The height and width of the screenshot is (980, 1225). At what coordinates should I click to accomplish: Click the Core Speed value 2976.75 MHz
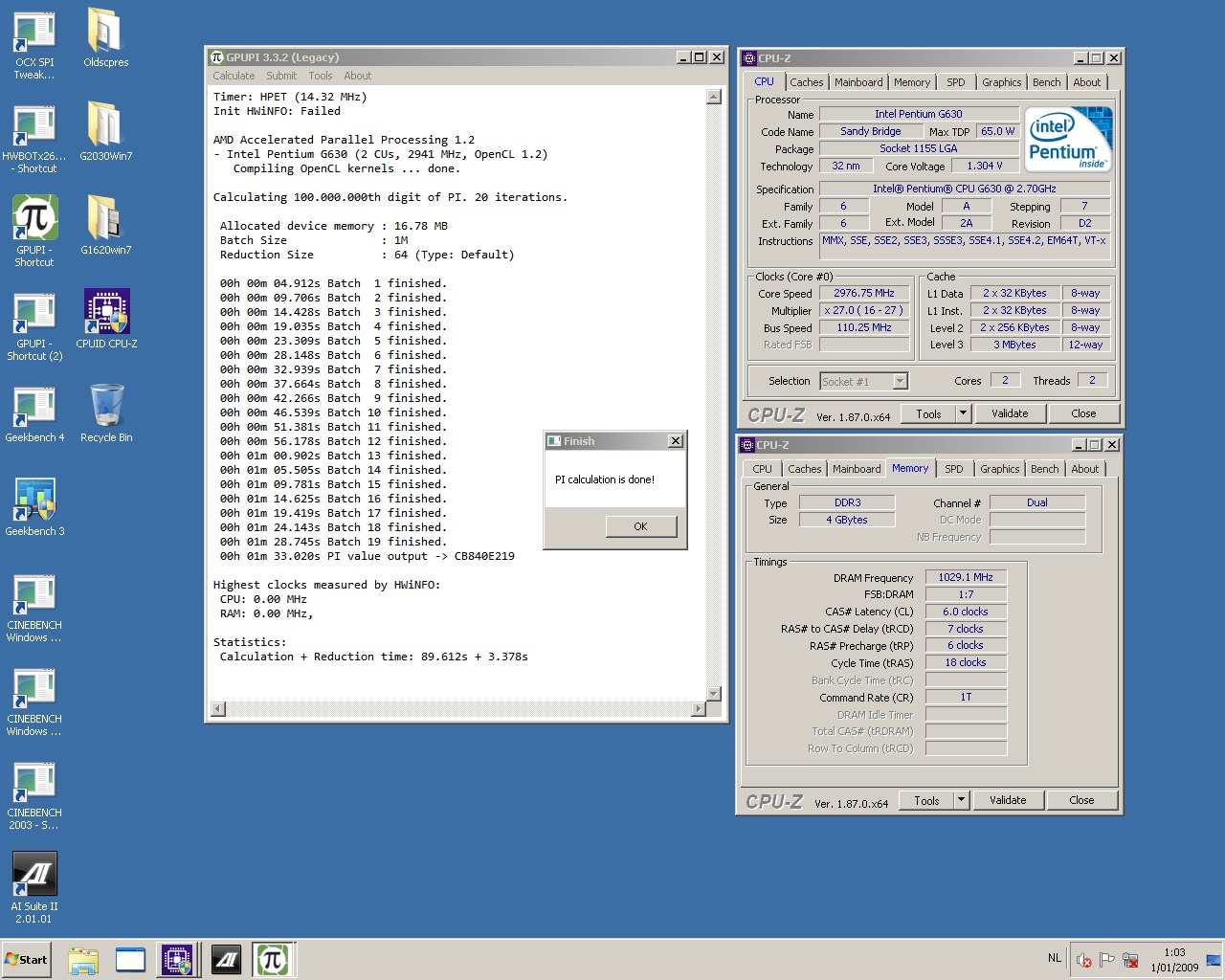863,293
